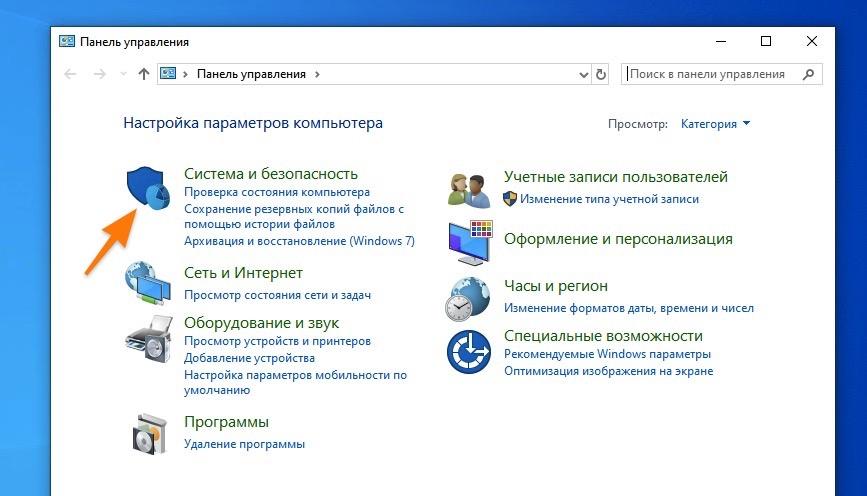Open Ease of Access circular icon

[469, 352]
